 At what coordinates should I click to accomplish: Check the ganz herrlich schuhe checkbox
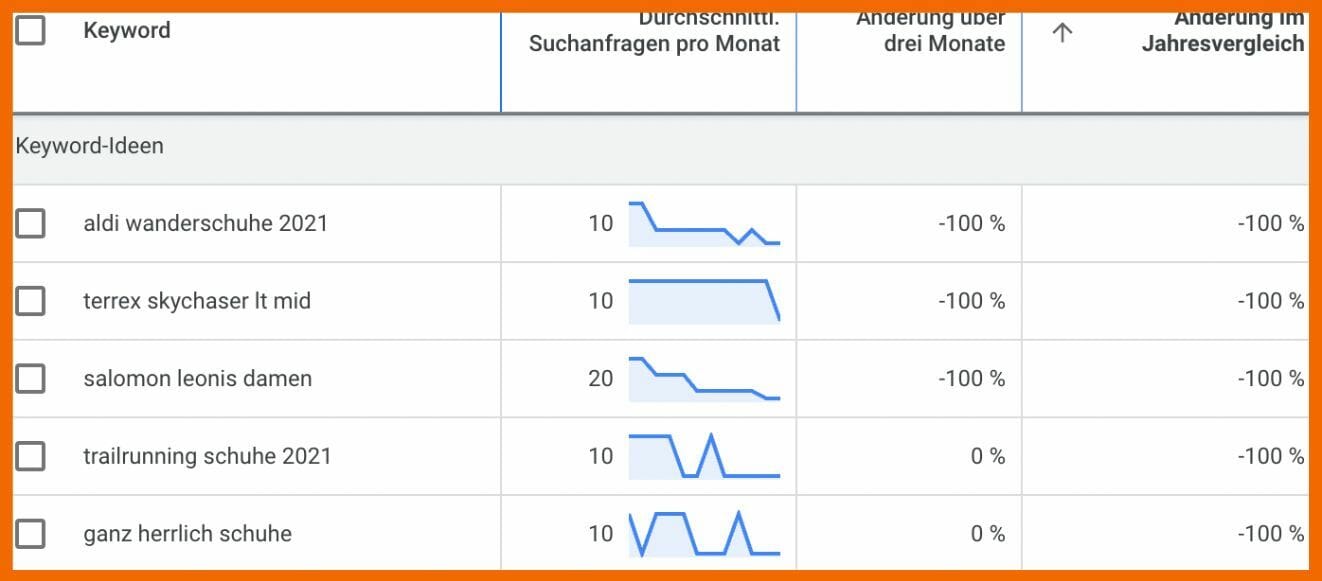(x=31, y=533)
